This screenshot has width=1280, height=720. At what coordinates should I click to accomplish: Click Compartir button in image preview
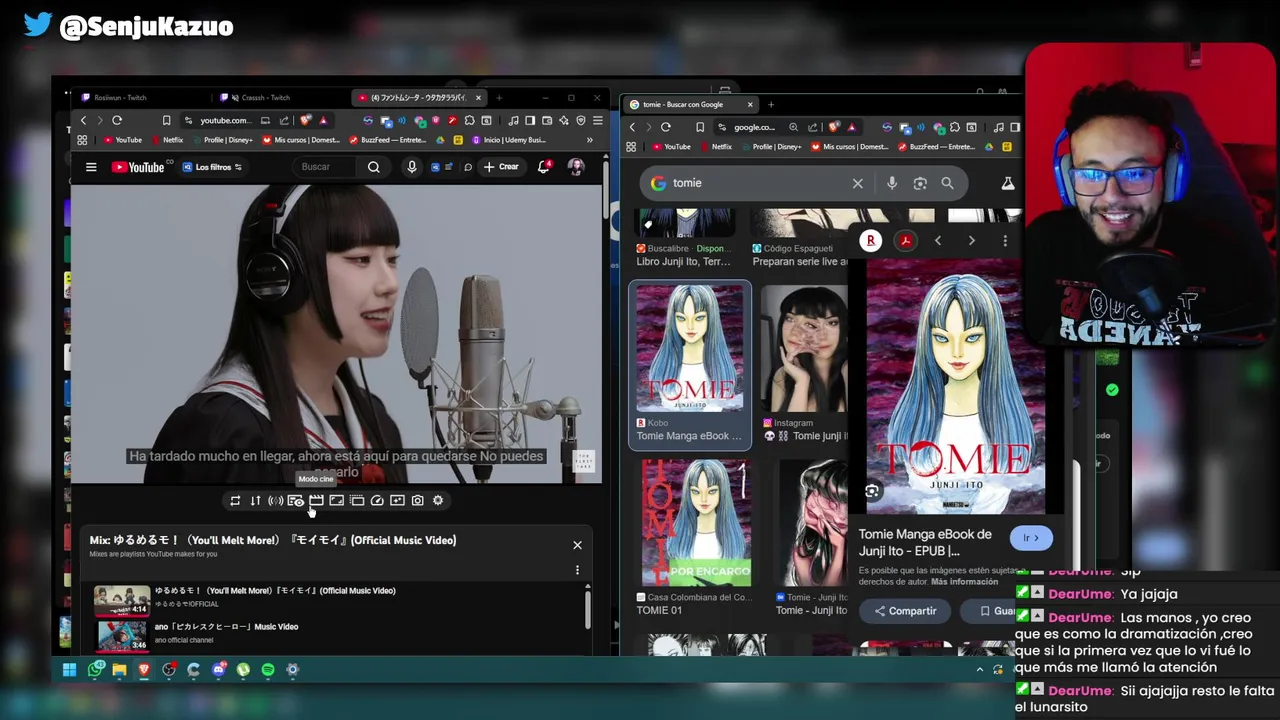point(905,611)
